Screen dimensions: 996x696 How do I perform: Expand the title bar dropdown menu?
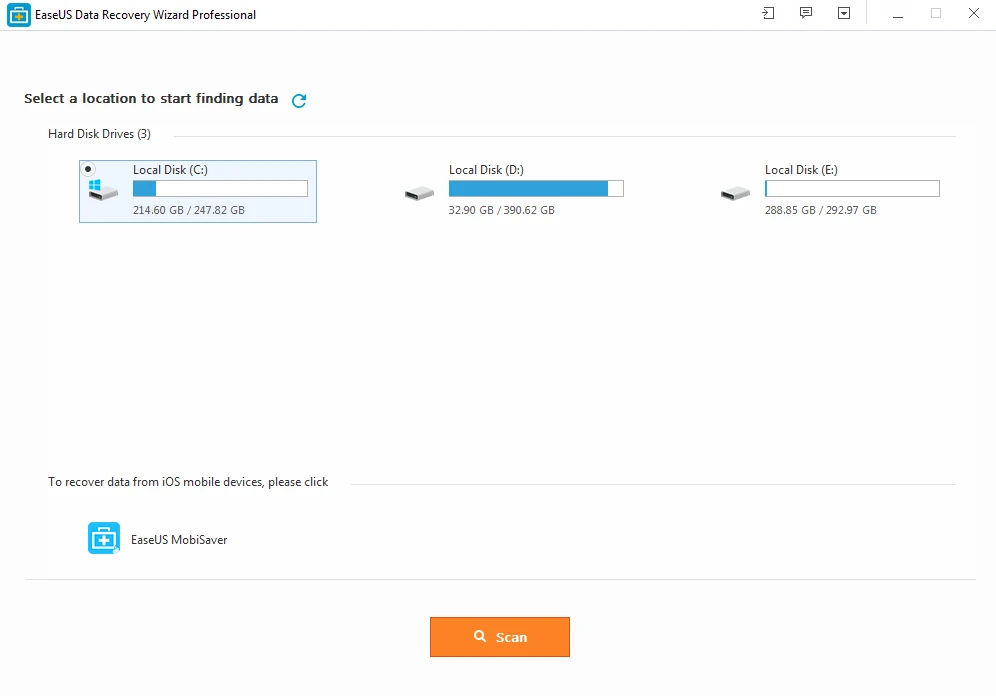[844, 14]
